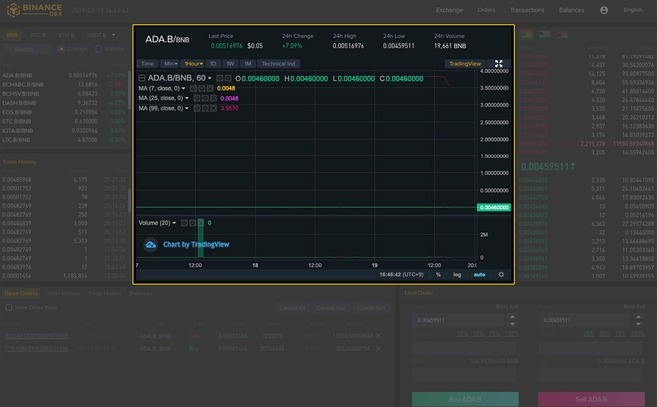Click the Binance DEX logo
657x407 pixels.
34,10
